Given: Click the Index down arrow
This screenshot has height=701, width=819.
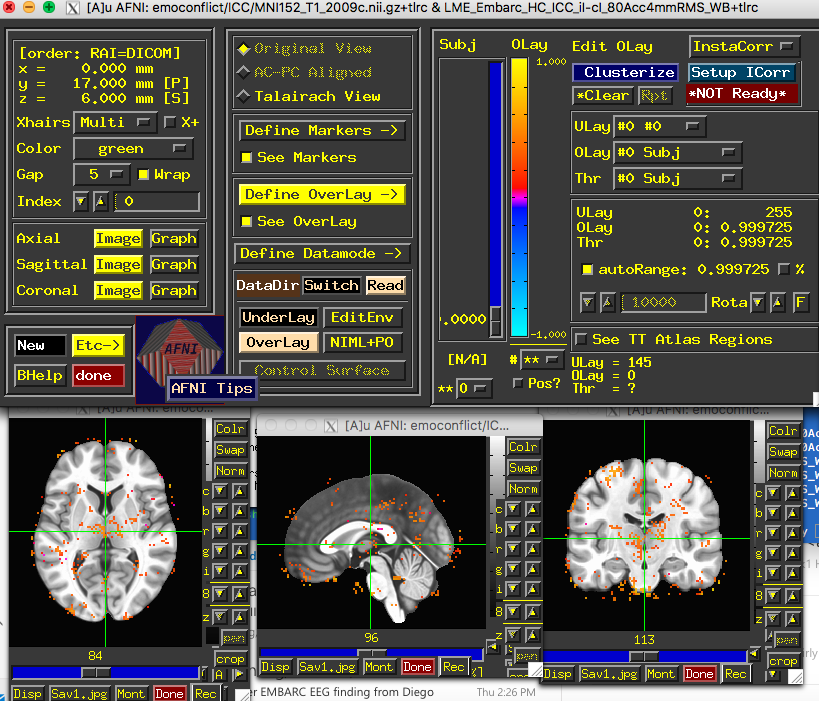Looking at the screenshot, I should (80, 202).
